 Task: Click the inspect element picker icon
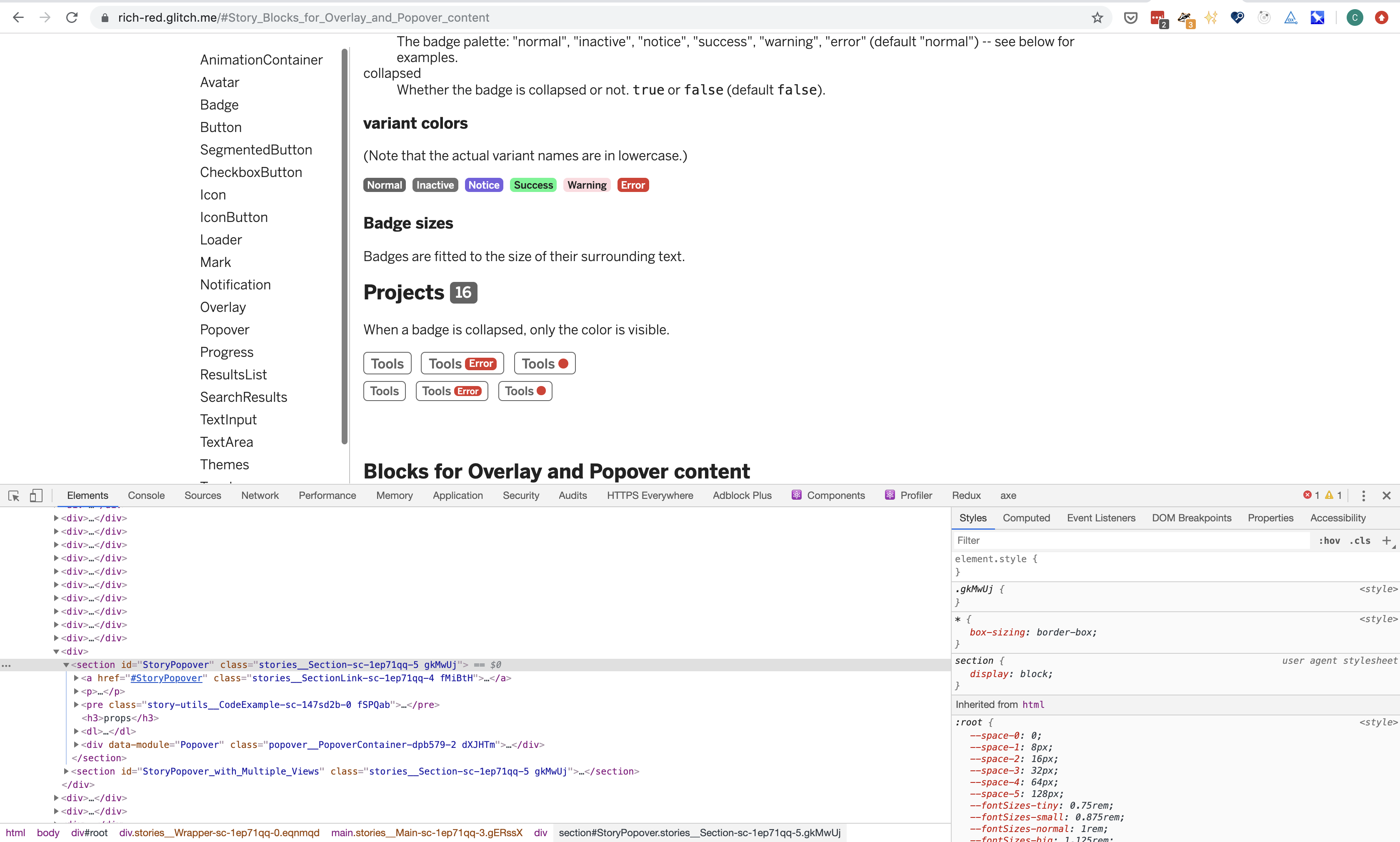click(x=14, y=495)
